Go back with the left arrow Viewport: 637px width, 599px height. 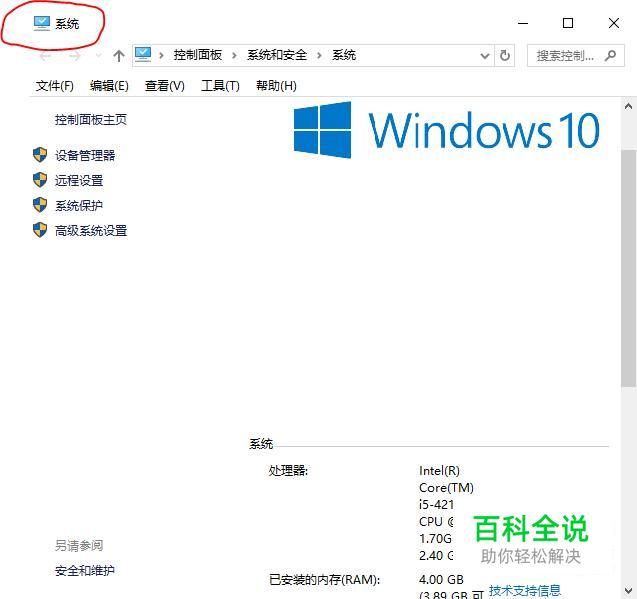coord(46,56)
